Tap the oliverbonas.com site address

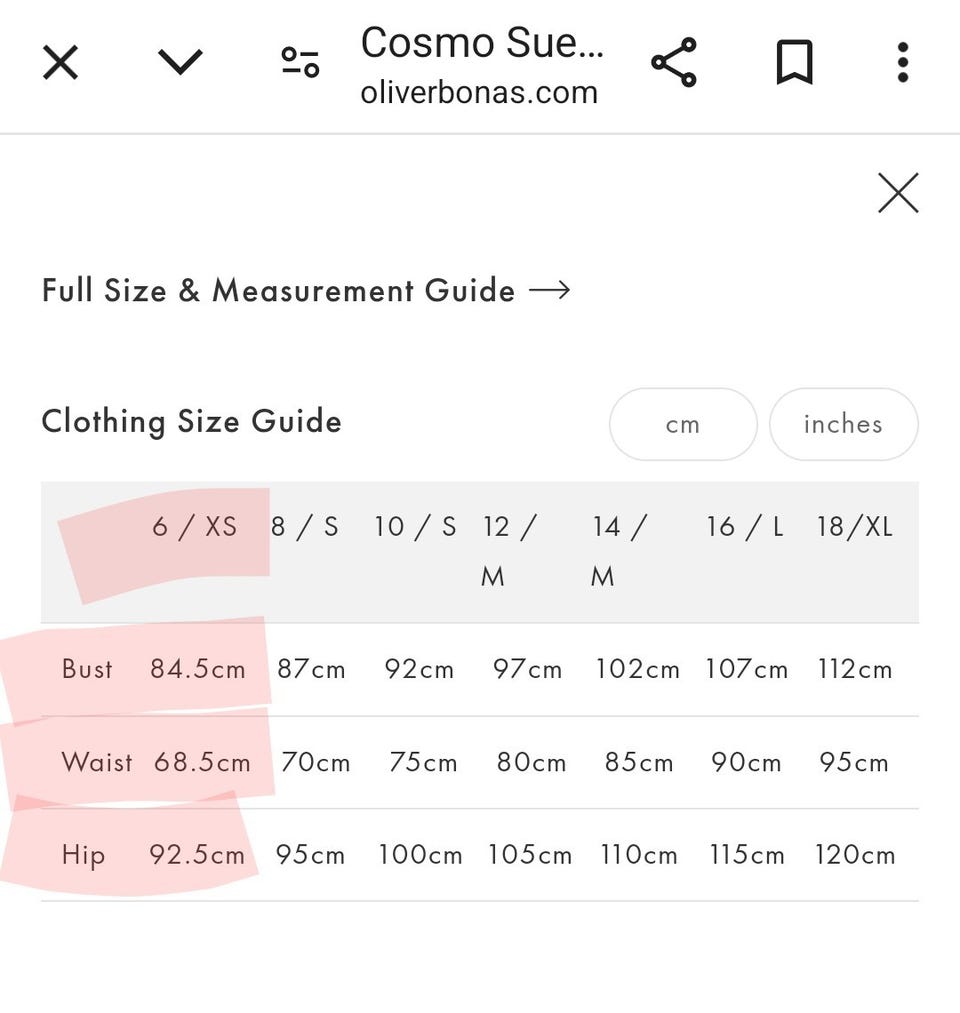479,93
